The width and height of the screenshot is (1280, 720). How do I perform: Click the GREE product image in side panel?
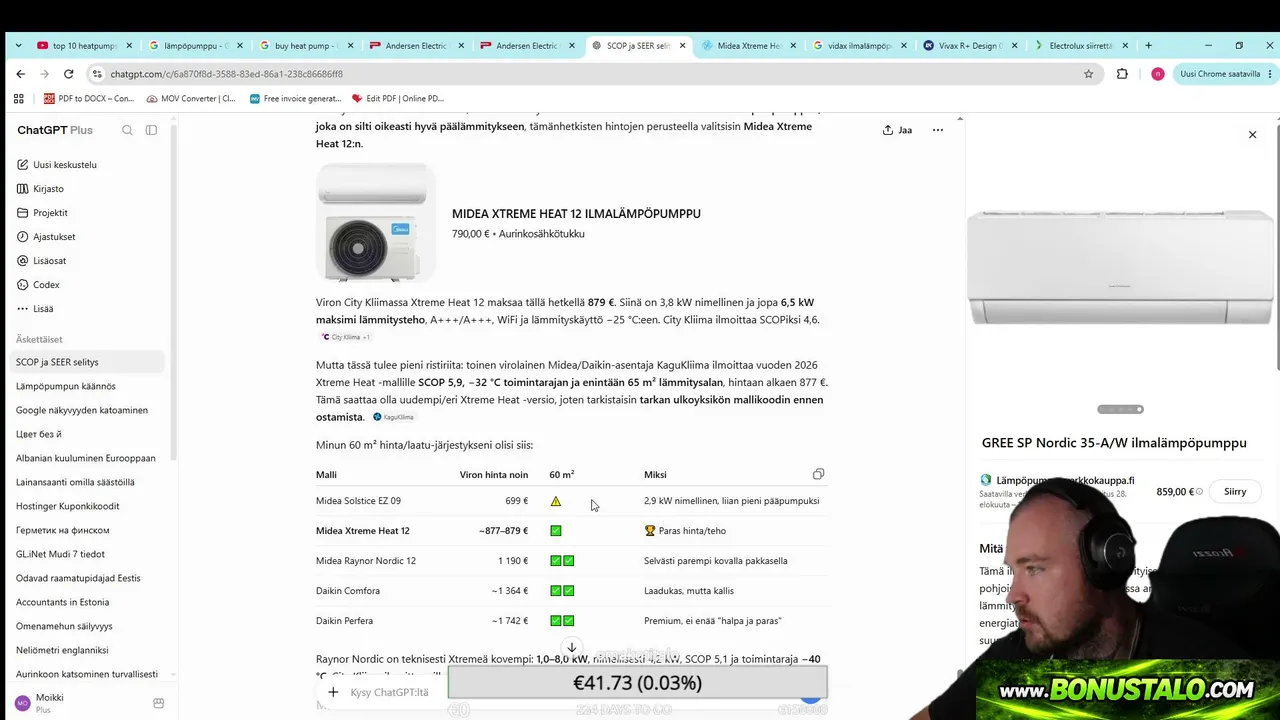pyautogui.click(x=1120, y=268)
